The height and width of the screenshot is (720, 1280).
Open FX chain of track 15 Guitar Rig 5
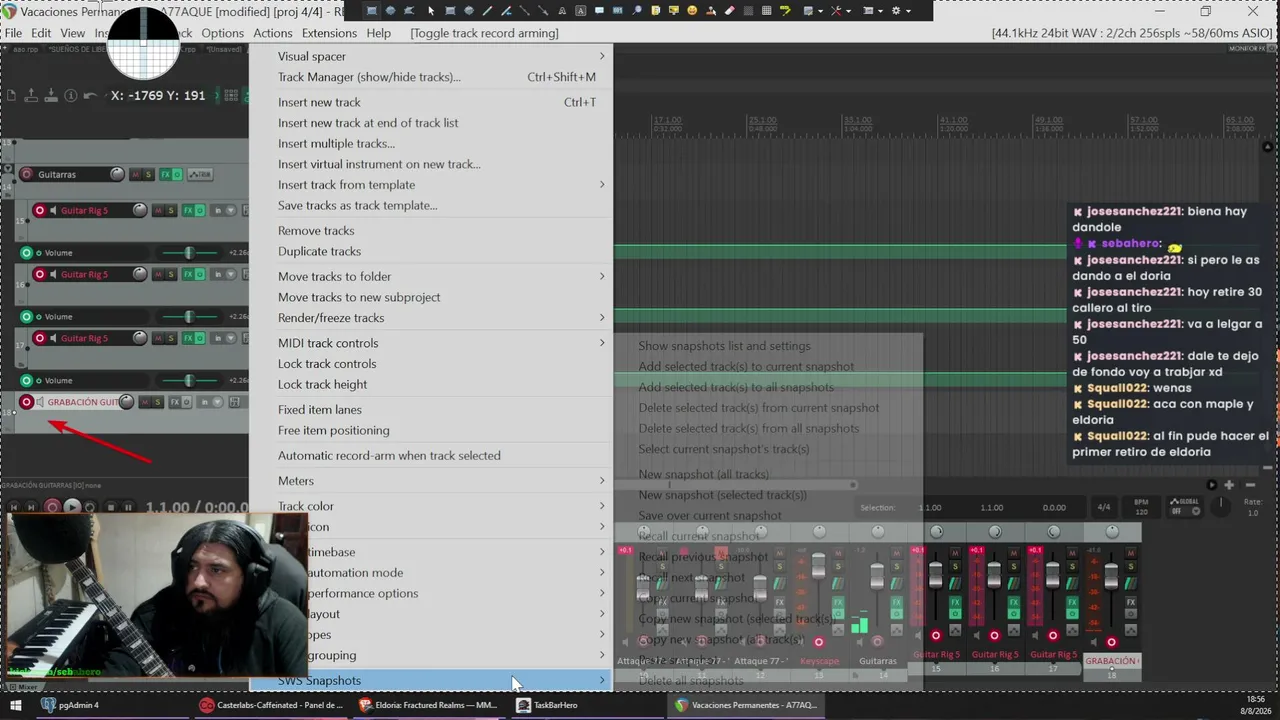[x=188, y=211]
